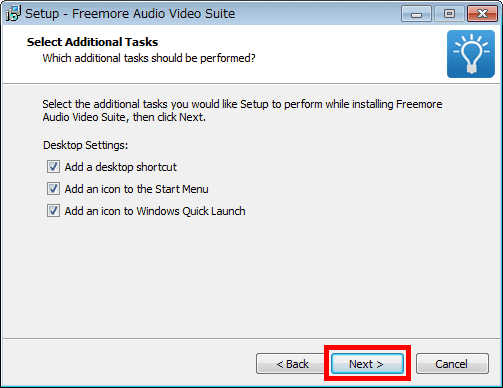This screenshot has height=388, width=503.
Task: Click the Select Additional Tasks heading
Action: coord(92,42)
